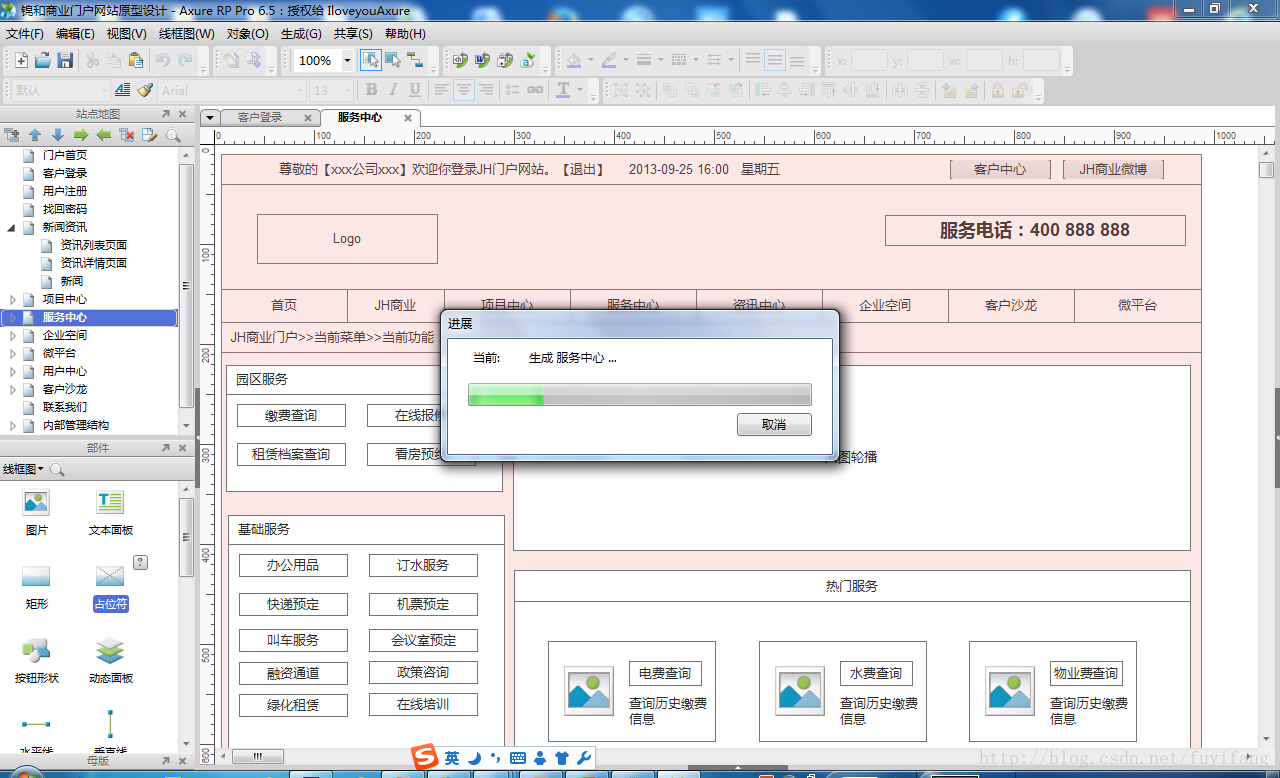Screen dimensions: 1280x778
Task: Activate the contained selection mode tool
Action: pyautogui.click(x=393, y=60)
